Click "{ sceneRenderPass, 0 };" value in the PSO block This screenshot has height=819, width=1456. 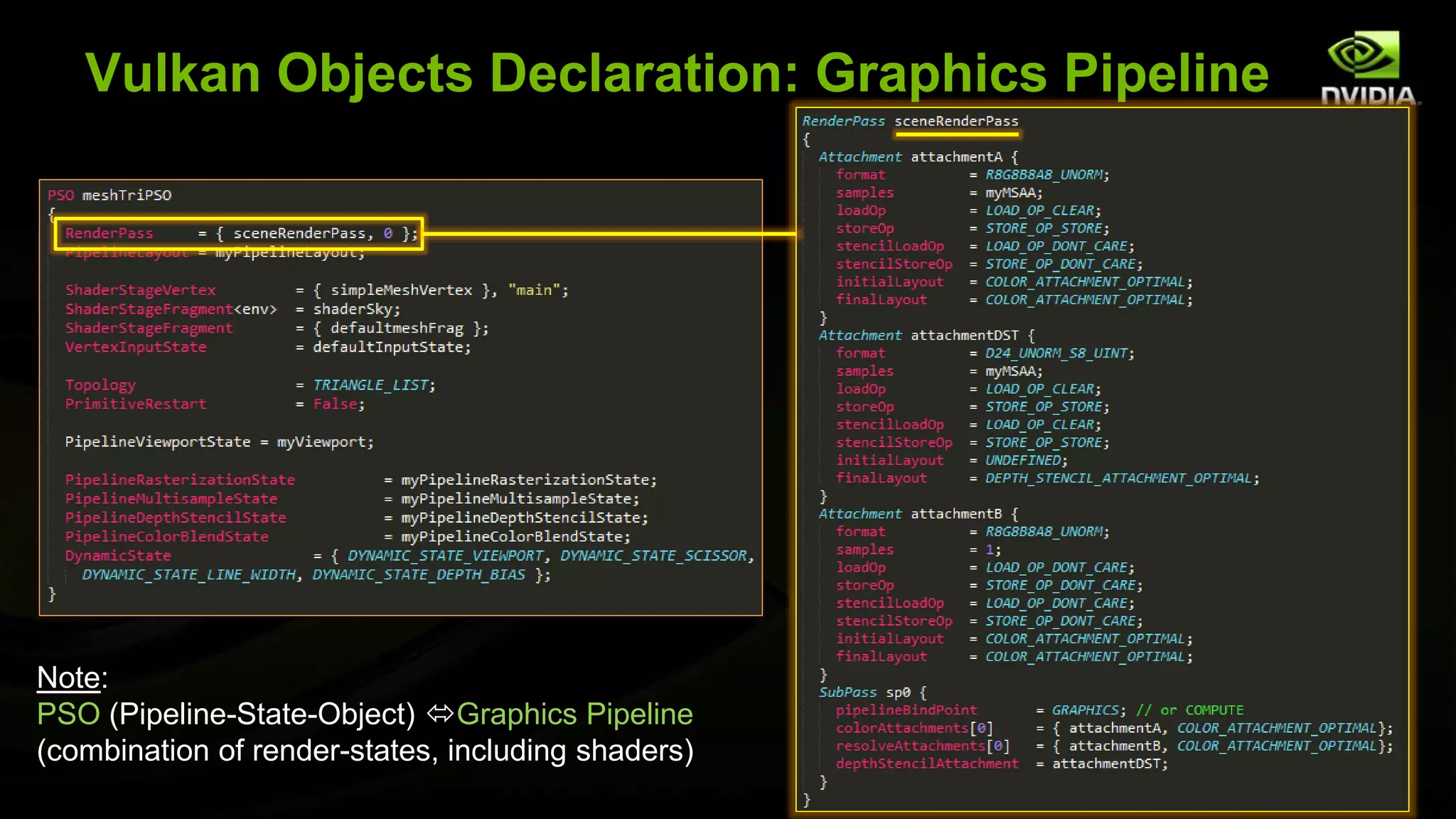[317, 233]
